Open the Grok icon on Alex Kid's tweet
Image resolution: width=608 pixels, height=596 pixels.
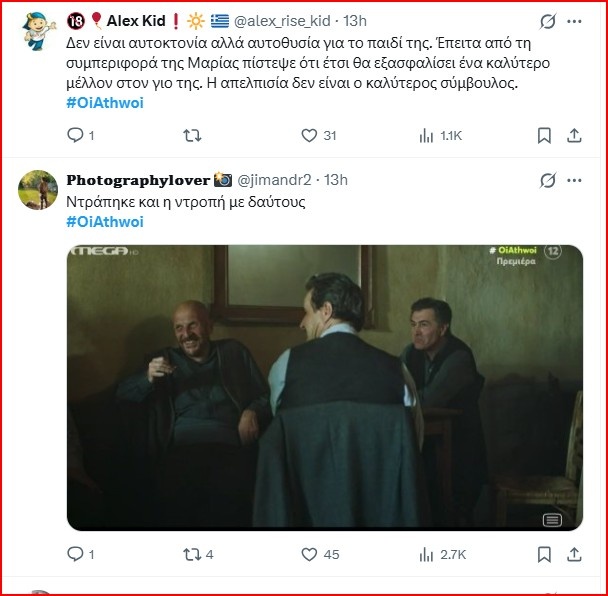[x=547, y=21]
